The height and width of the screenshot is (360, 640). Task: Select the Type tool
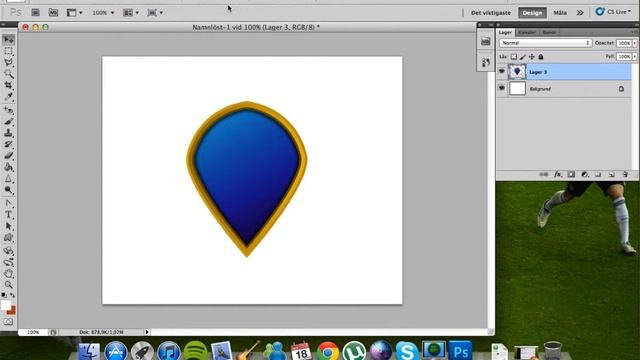(x=9, y=215)
